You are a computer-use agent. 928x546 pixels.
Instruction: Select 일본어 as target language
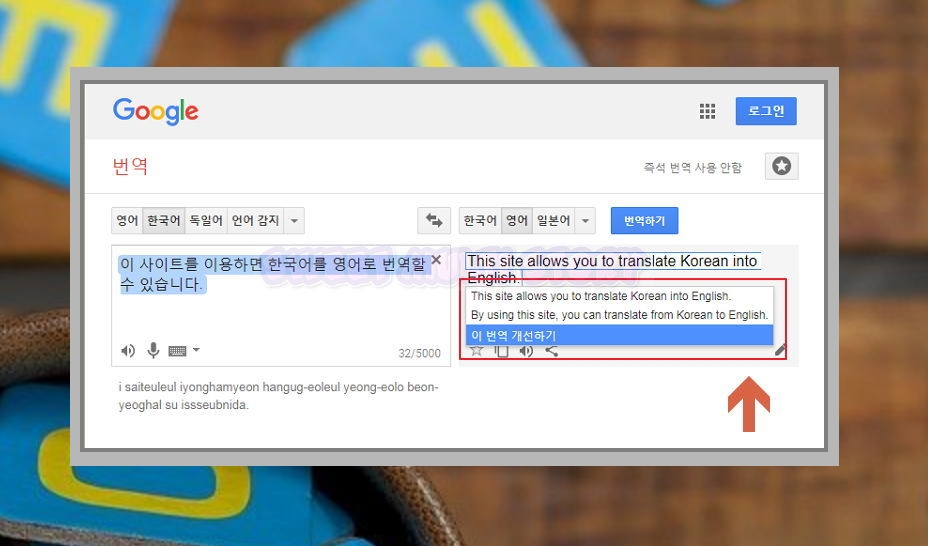553,221
